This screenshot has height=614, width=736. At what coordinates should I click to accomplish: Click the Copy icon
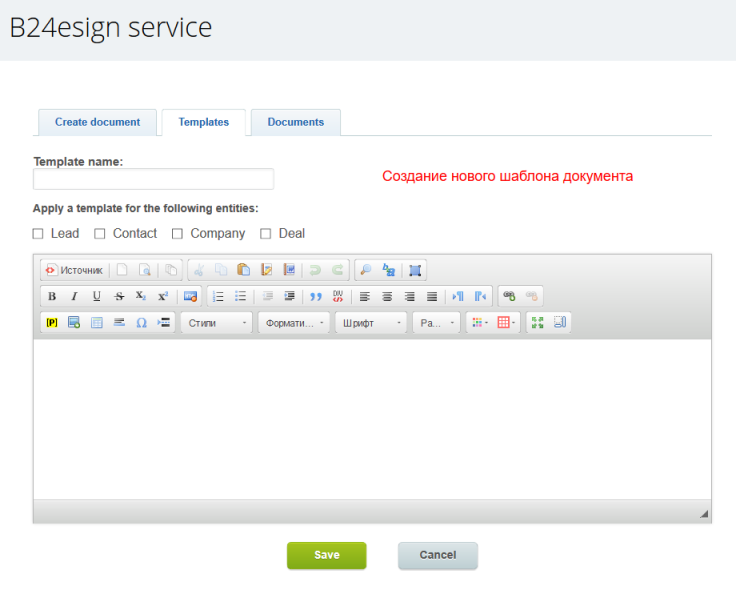(x=221, y=270)
